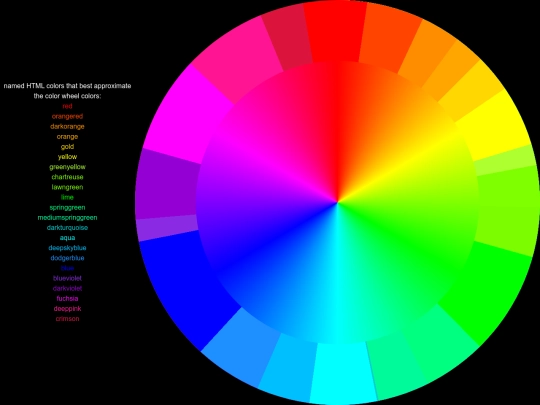
Task: Select the 'crimson' text label
Action: click(68, 319)
